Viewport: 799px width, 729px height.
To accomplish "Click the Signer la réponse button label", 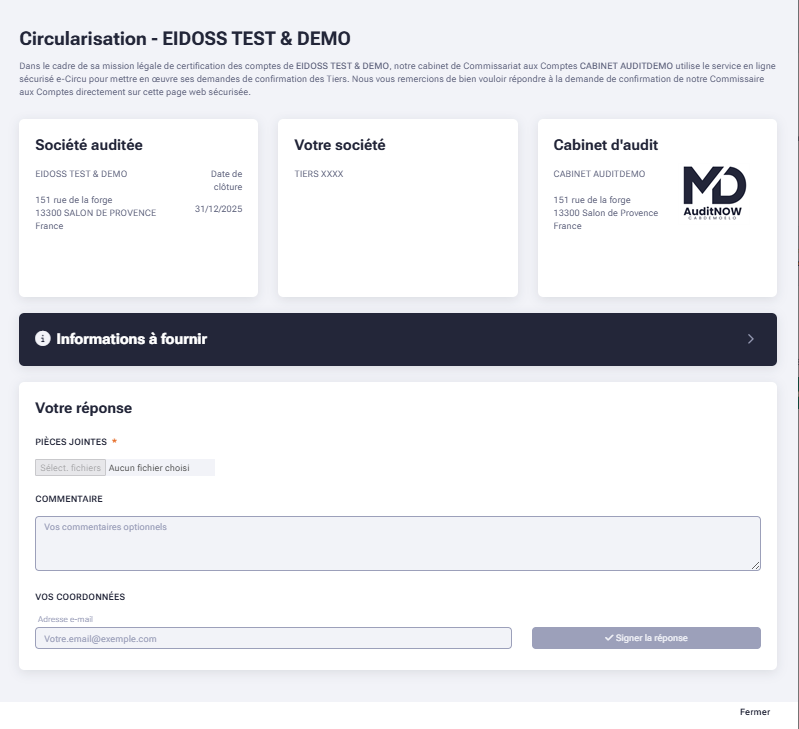I will tap(652, 638).
